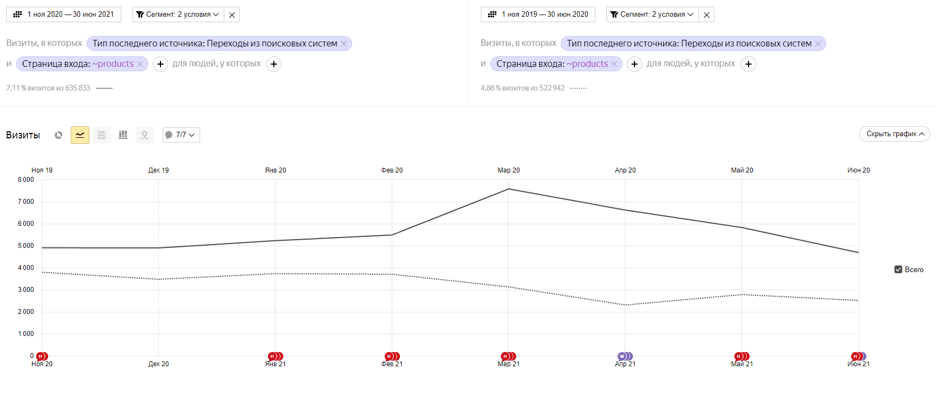Open right 'Сегмент: 2 условия' dropdown
This screenshot has height=394, width=936.
[652, 14]
